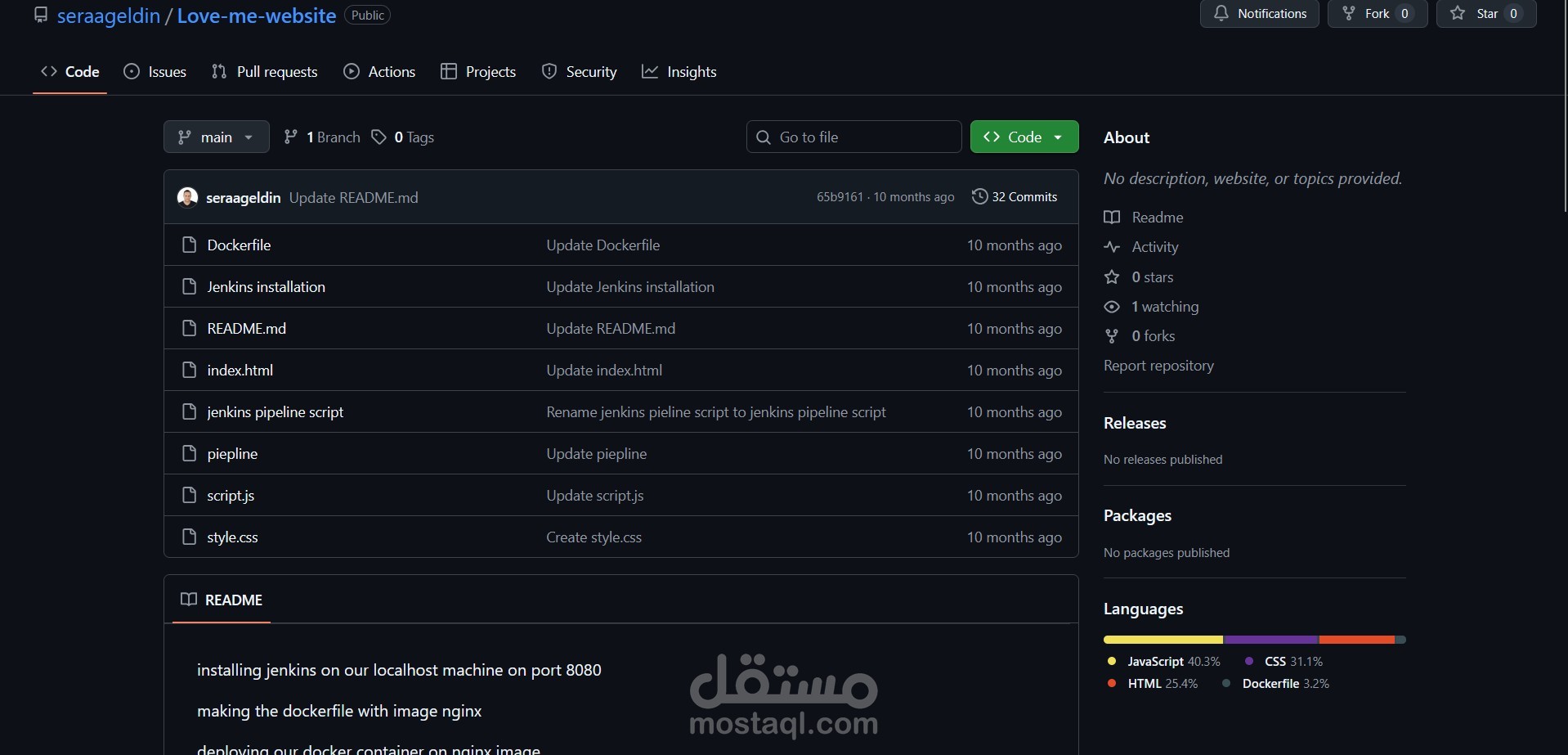
Task: Click the yellow JavaScript segment of languages bar
Action: 1163,640
